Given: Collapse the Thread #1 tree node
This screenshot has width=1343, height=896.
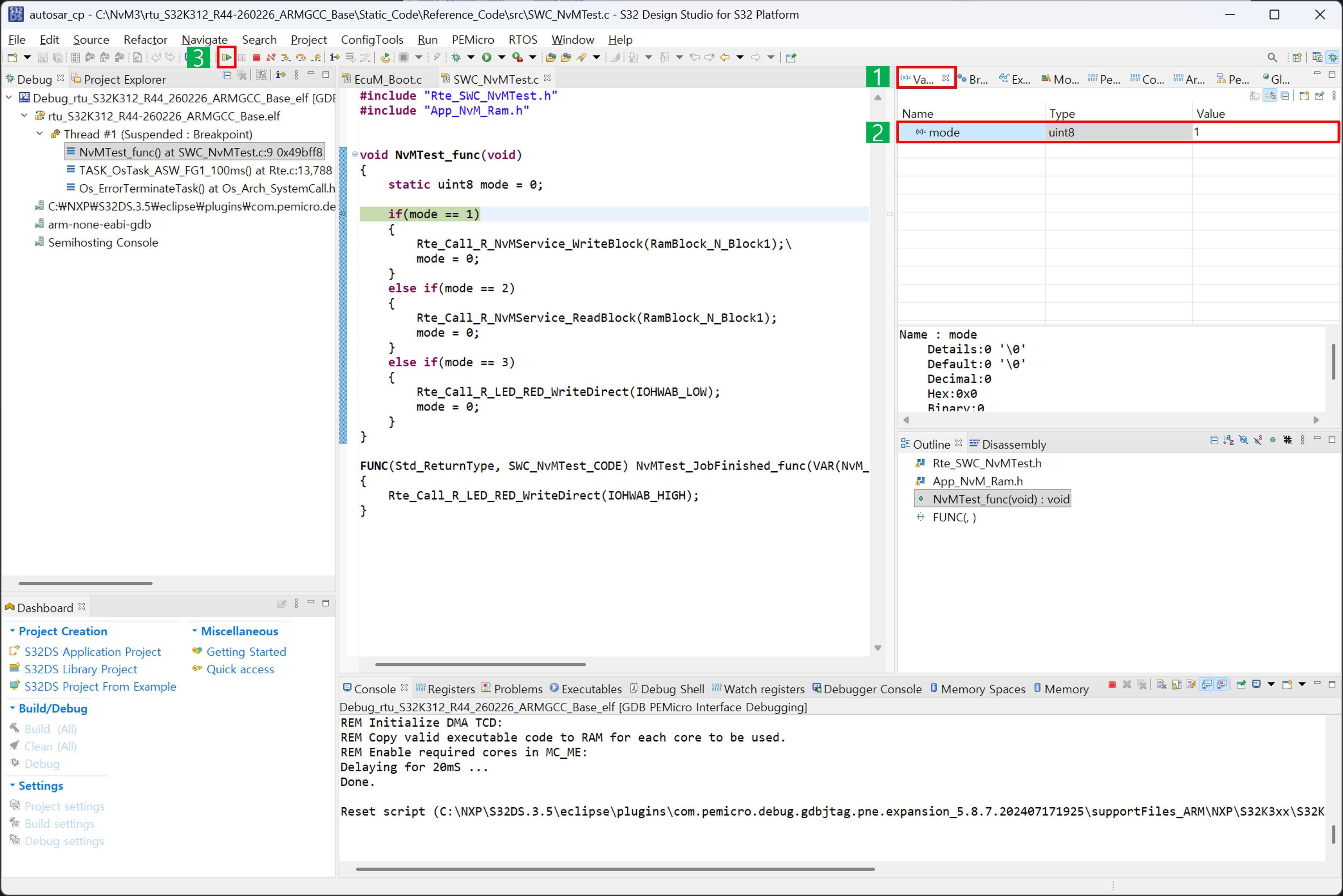Looking at the screenshot, I should [x=39, y=134].
